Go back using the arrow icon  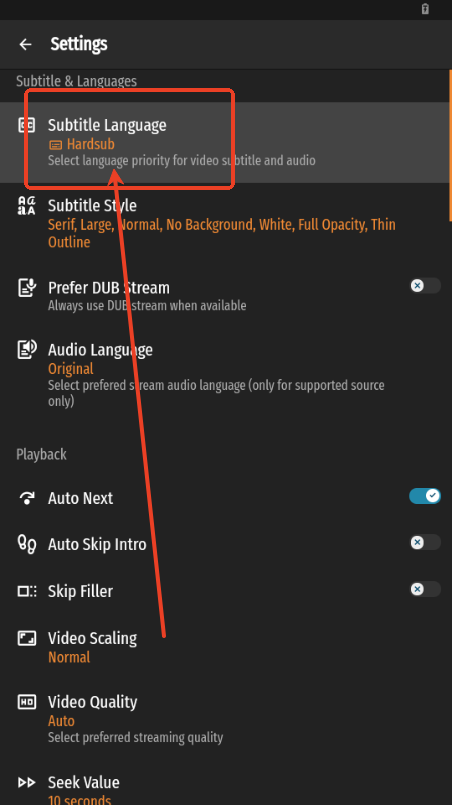[x=25, y=45]
